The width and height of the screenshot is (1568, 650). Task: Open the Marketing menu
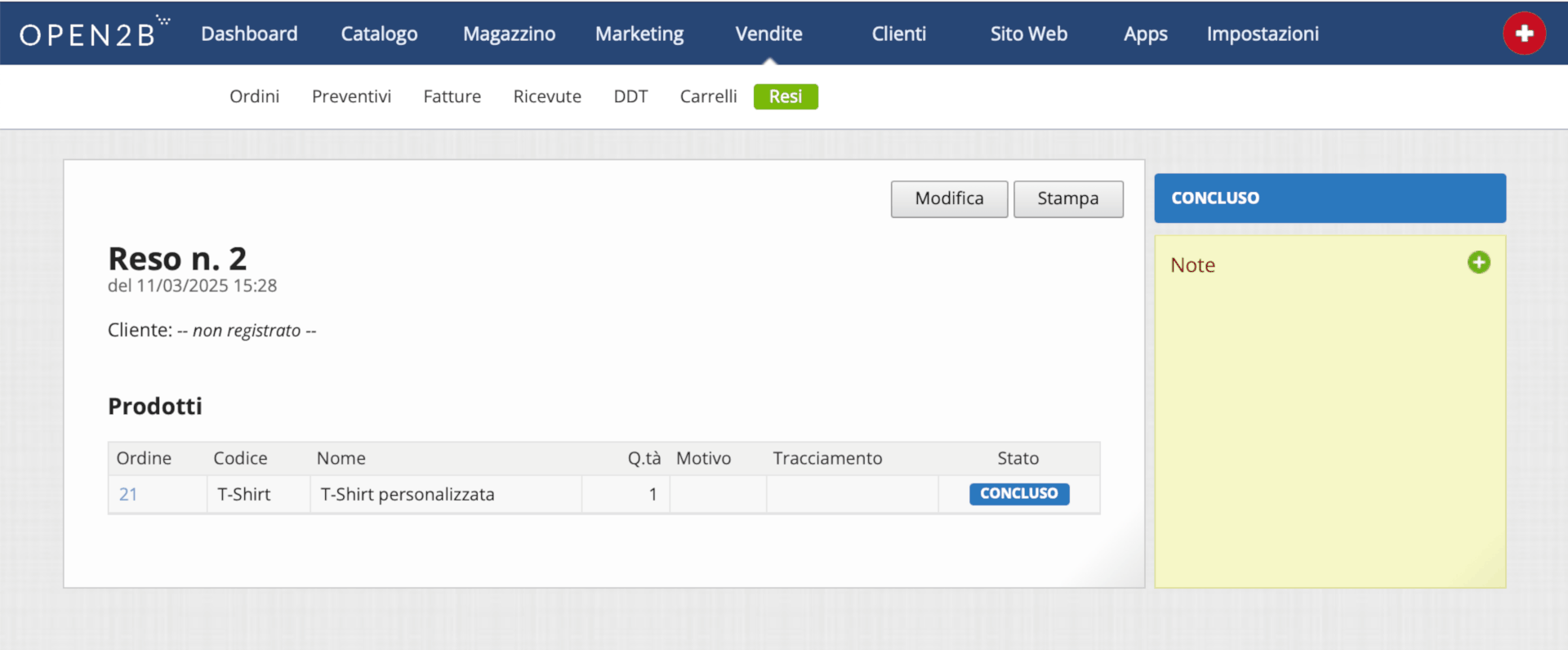pyautogui.click(x=639, y=33)
